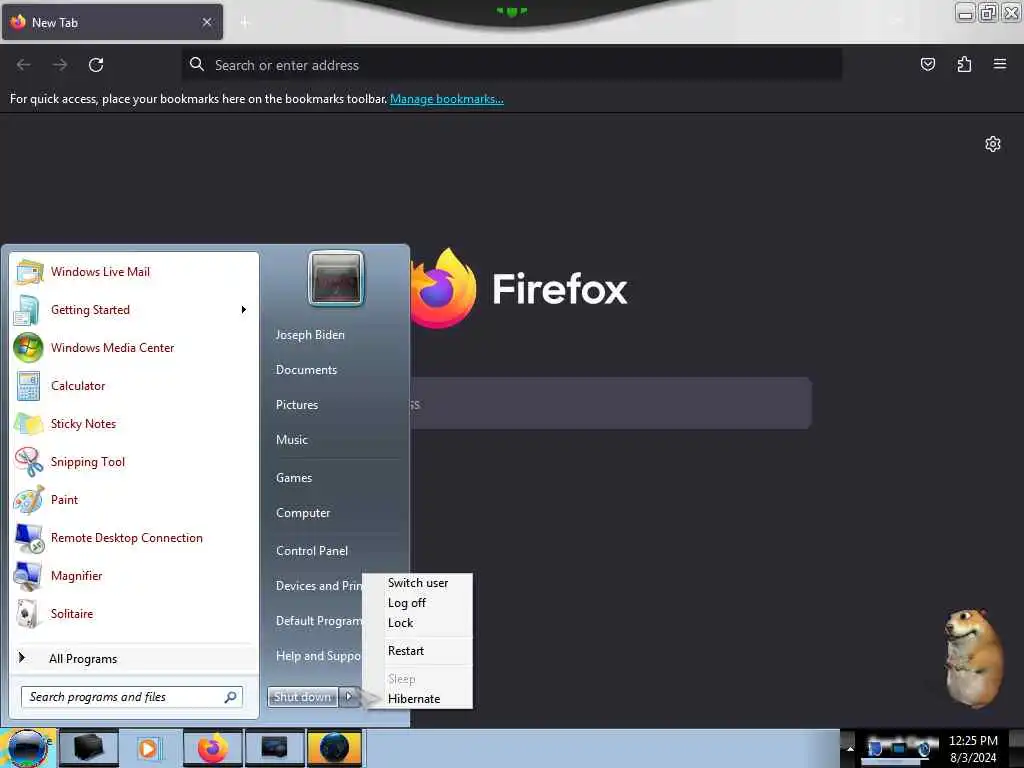Open new tab page settings gear
1024x768 pixels.
(x=993, y=144)
